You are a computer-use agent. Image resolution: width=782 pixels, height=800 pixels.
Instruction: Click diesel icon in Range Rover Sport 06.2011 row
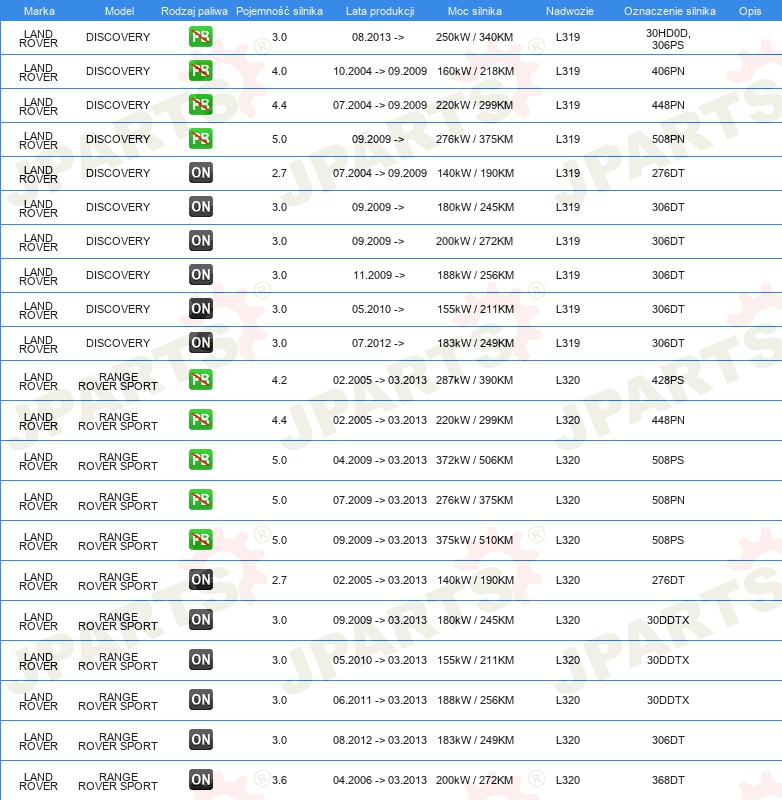200,699
